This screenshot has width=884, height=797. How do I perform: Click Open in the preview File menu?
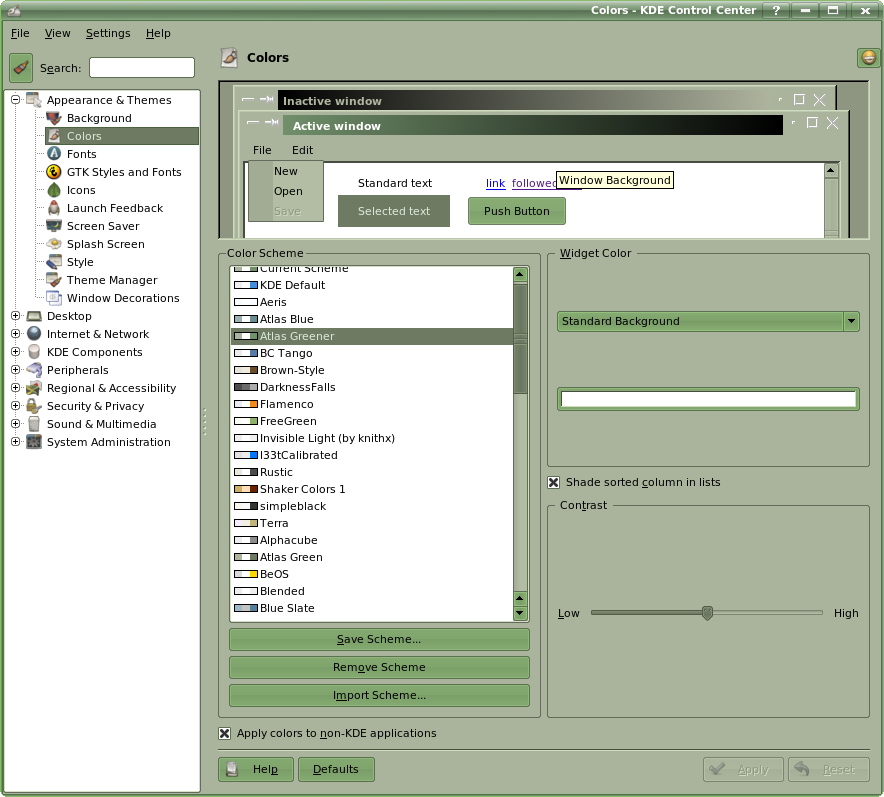[x=288, y=191]
